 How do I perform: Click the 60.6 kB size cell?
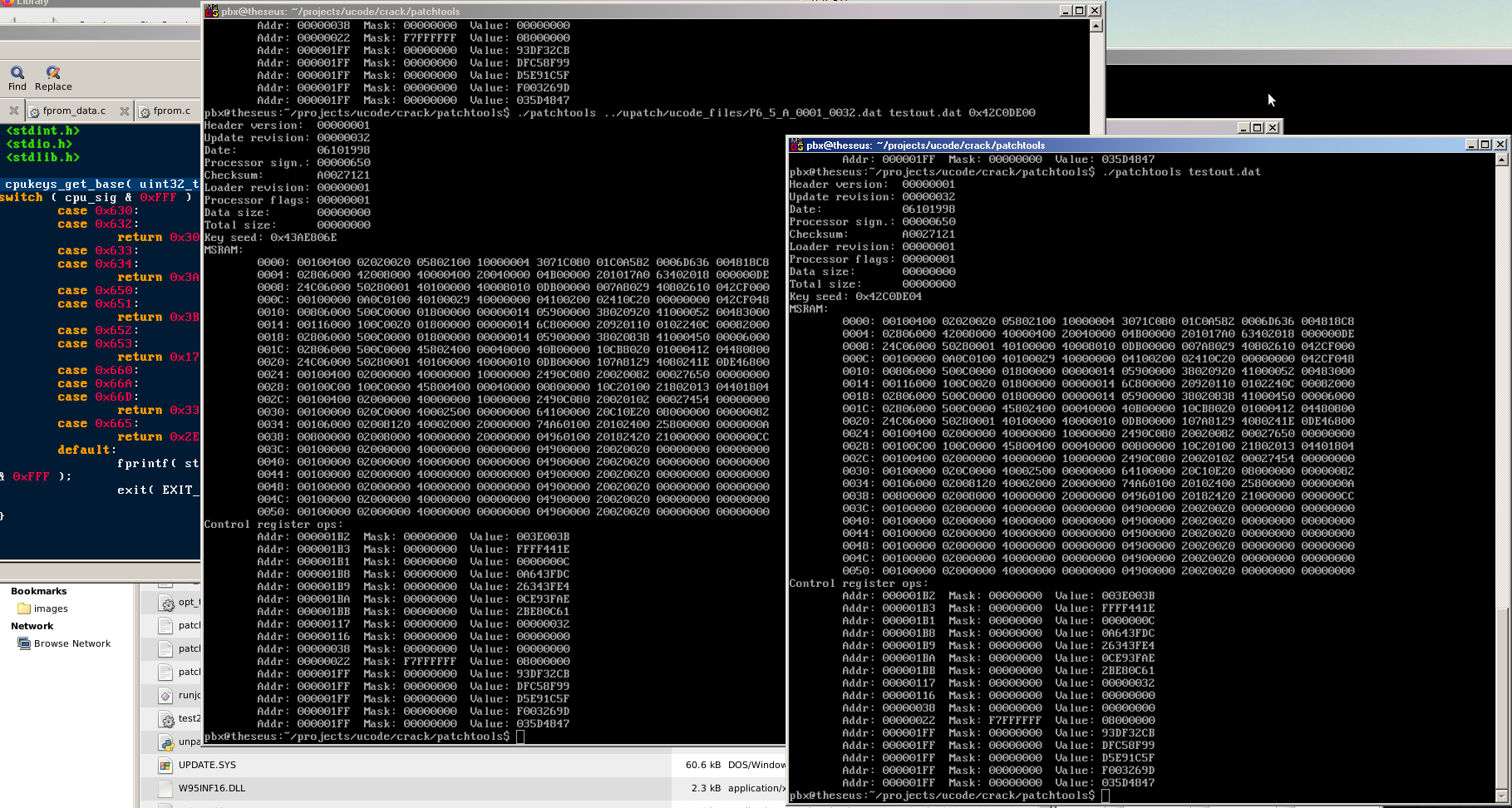coord(703,765)
